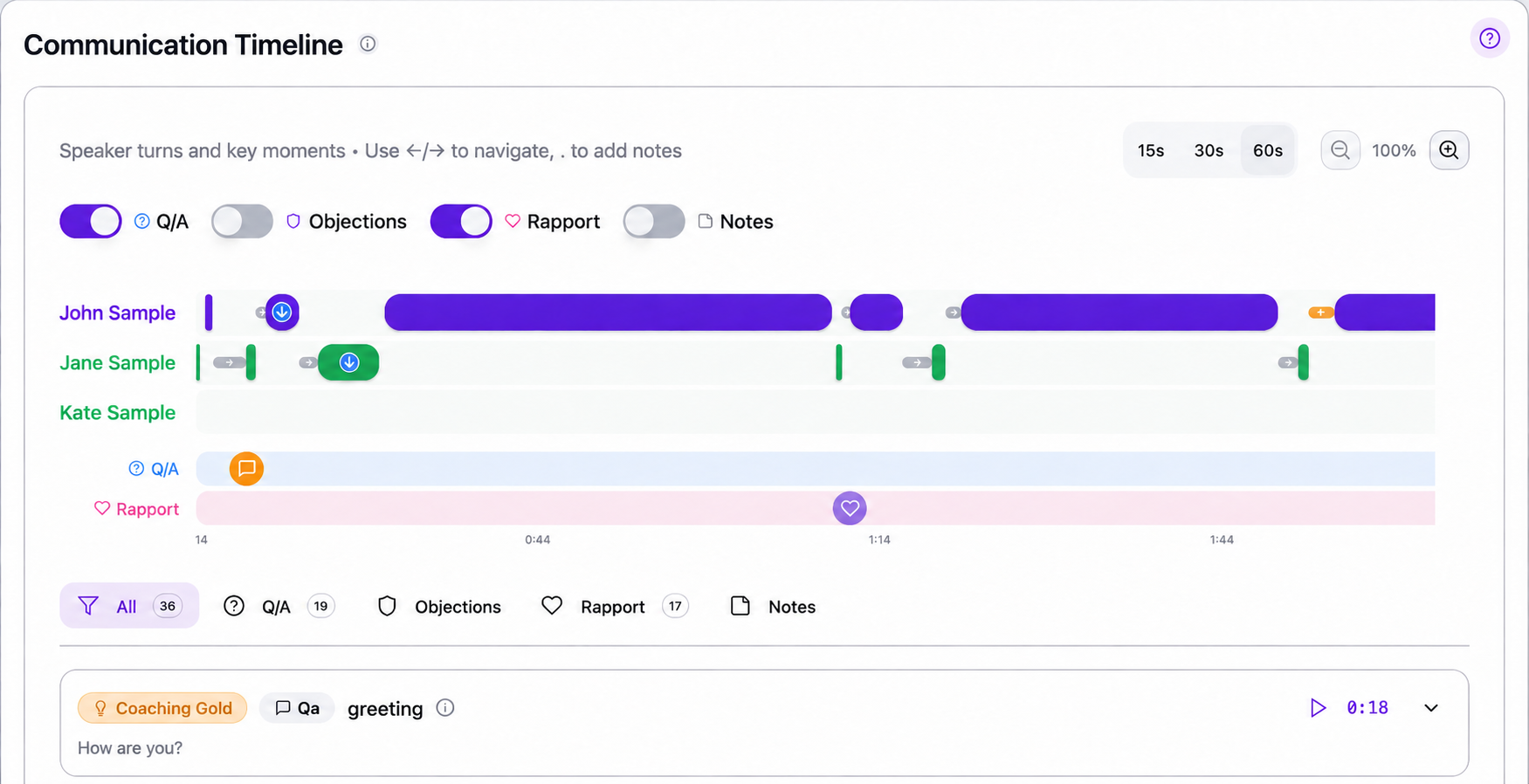Click the 1:14 time label on the timeline axis
Screen dimensions: 1529x784
(x=879, y=540)
